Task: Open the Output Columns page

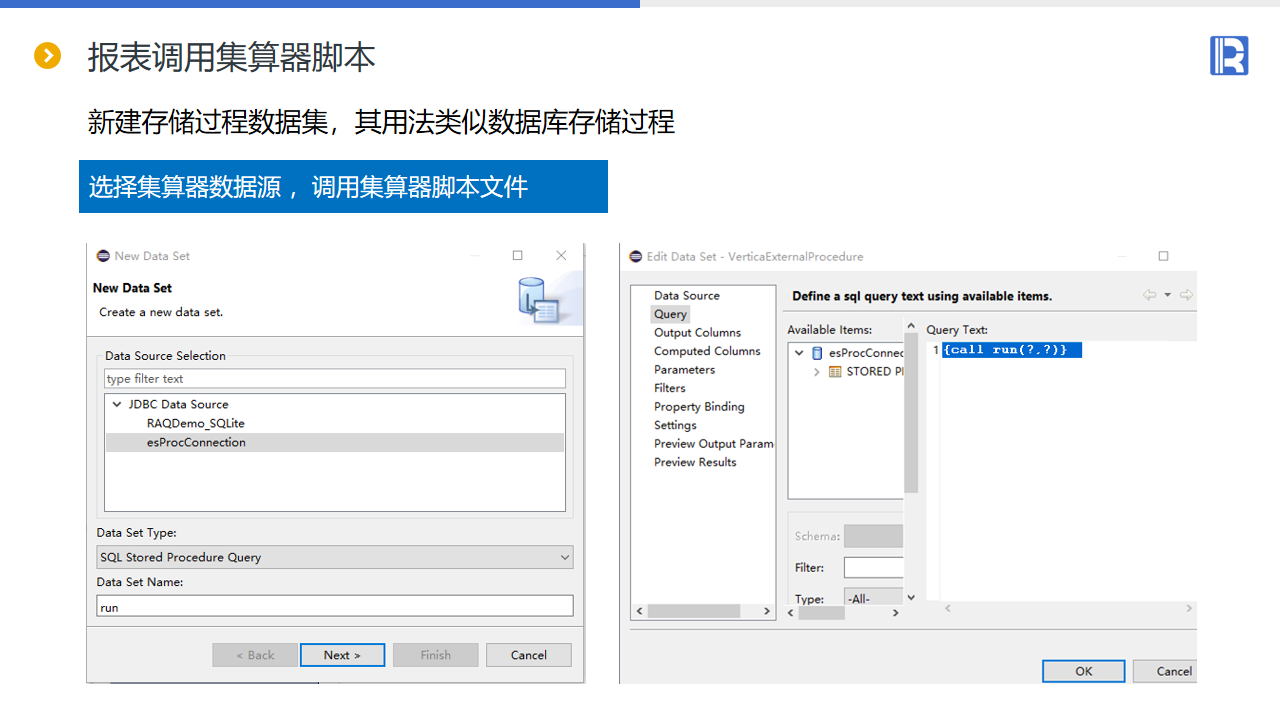Action: pyautogui.click(x=698, y=333)
